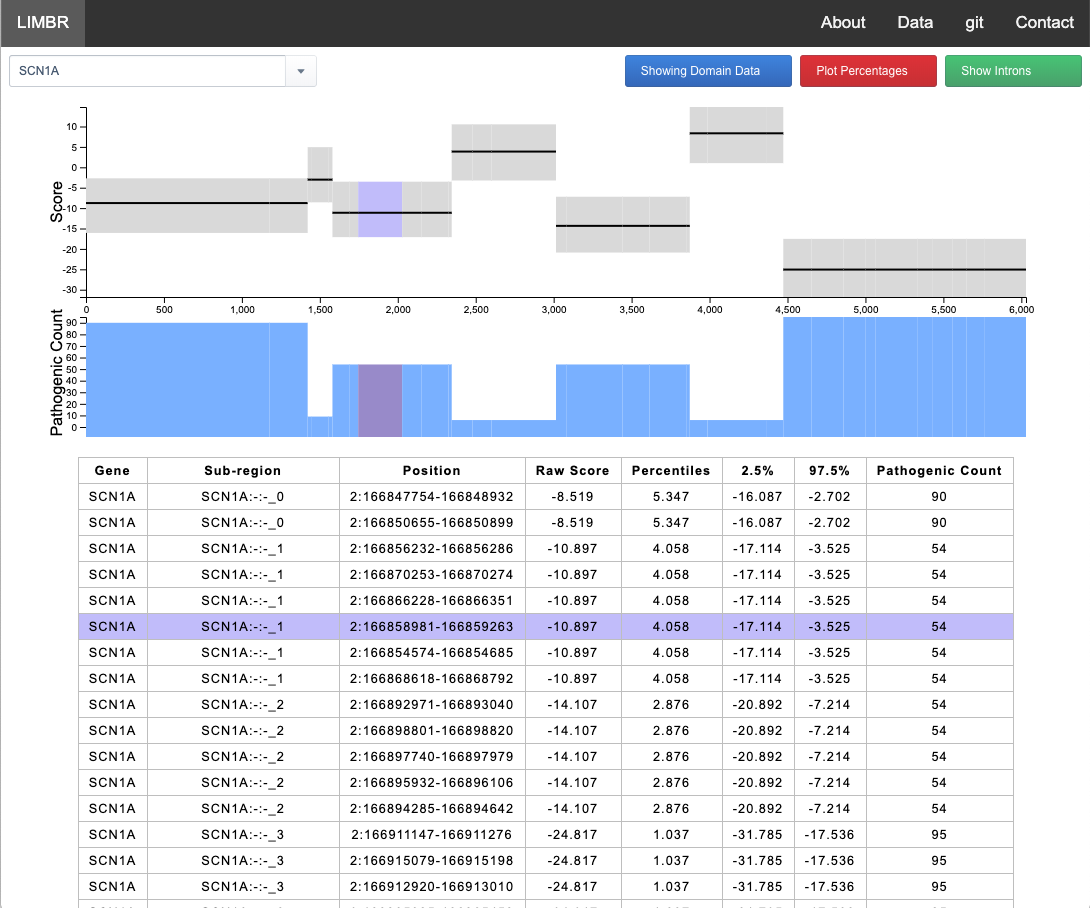Click the 2.5% column header
The height and width of the screenshot is (908, 1090).
click(758, 471)
